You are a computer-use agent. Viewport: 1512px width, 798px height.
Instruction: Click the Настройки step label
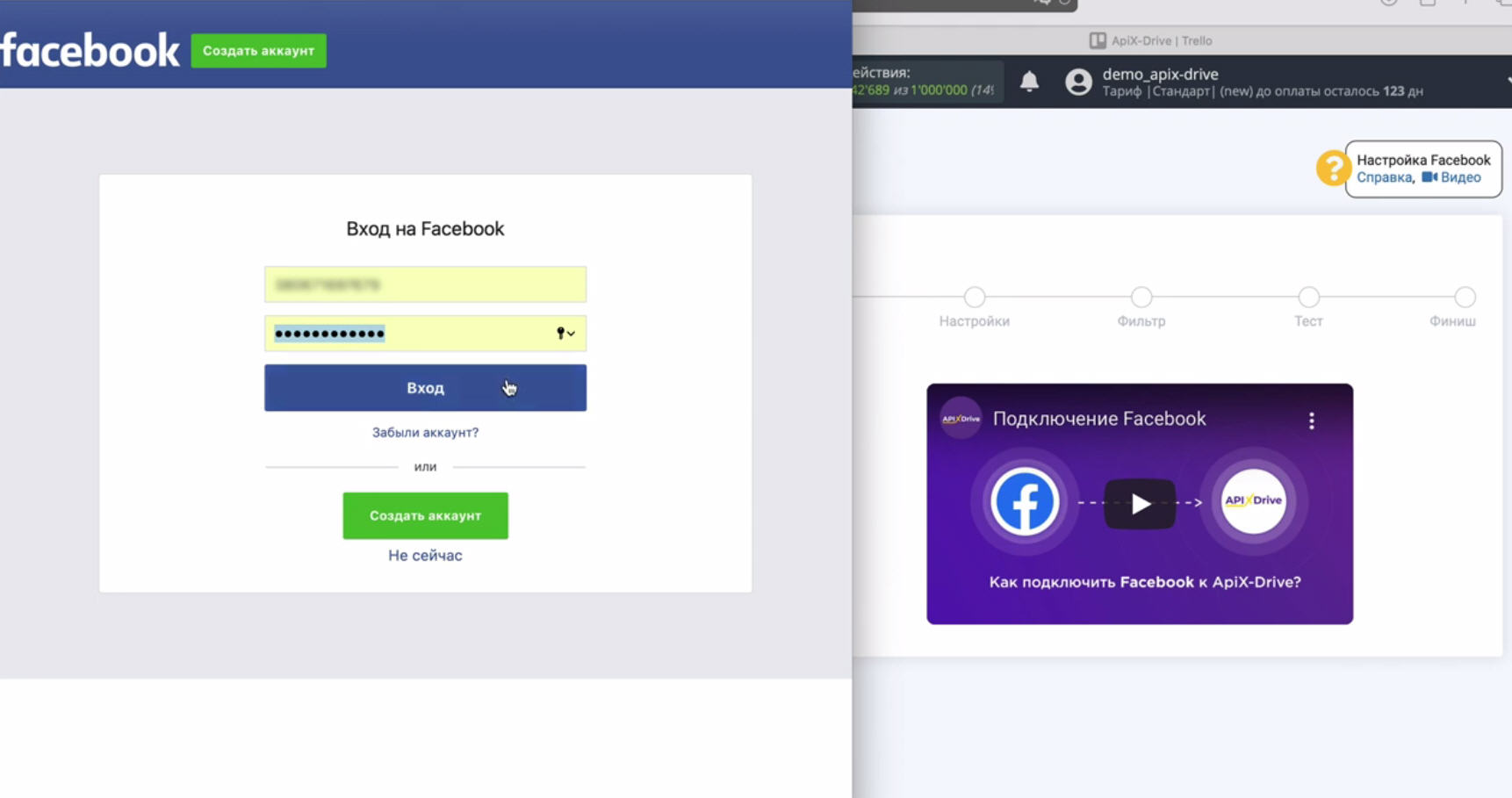[974, 321]
